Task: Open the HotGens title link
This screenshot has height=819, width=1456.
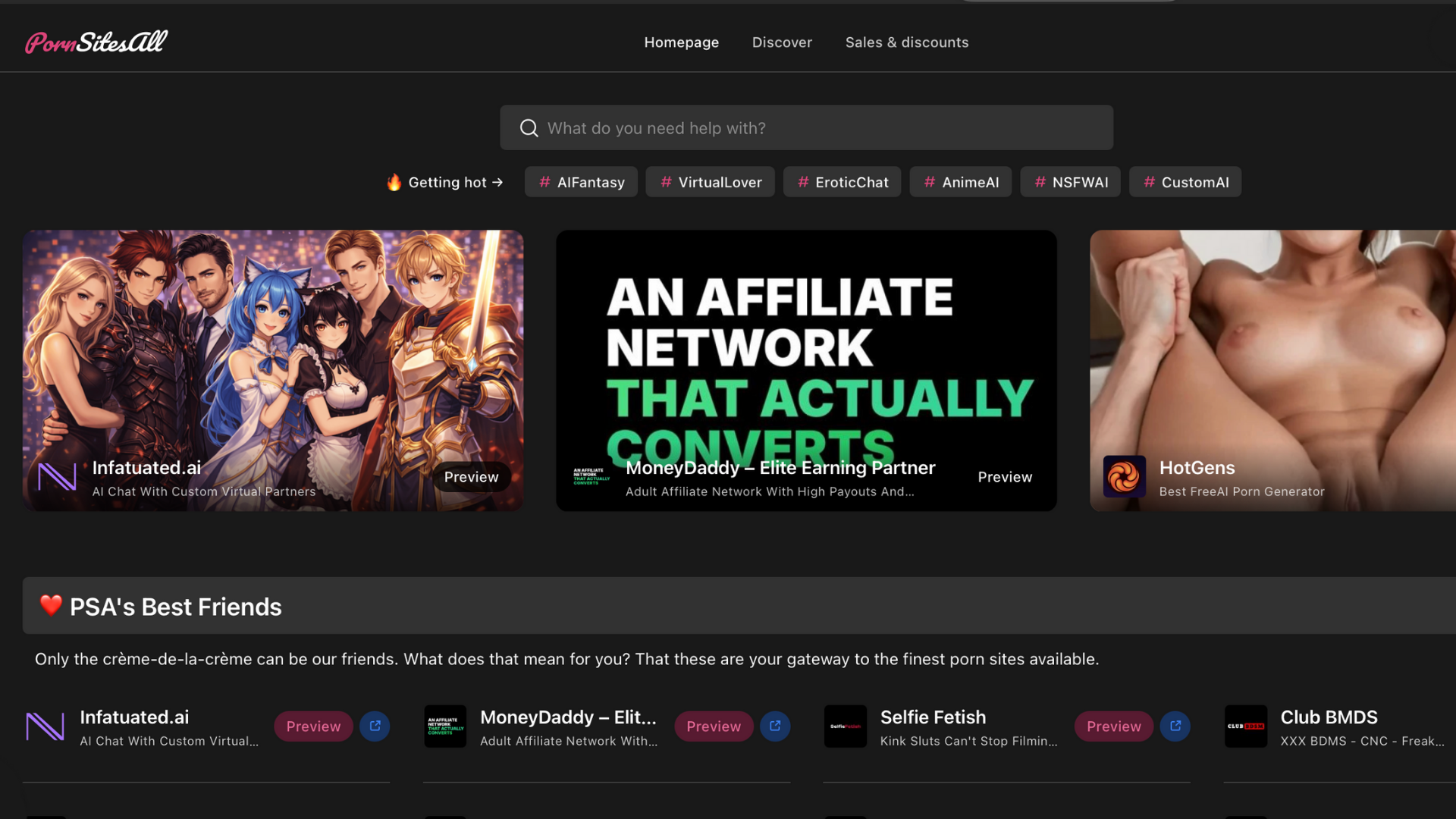Action: pyautogui.click(x=1197, y=468)
